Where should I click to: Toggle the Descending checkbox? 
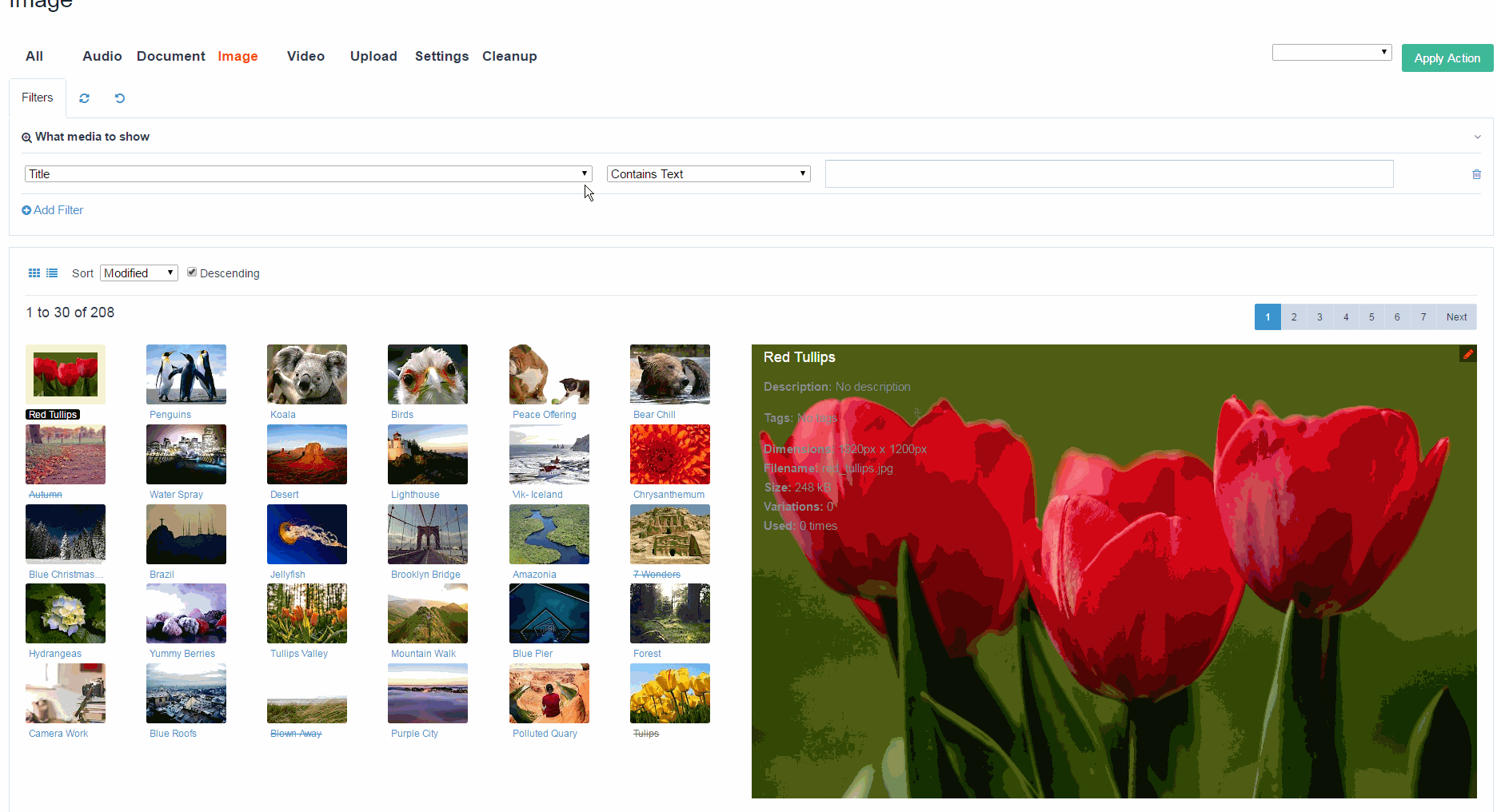192,273
